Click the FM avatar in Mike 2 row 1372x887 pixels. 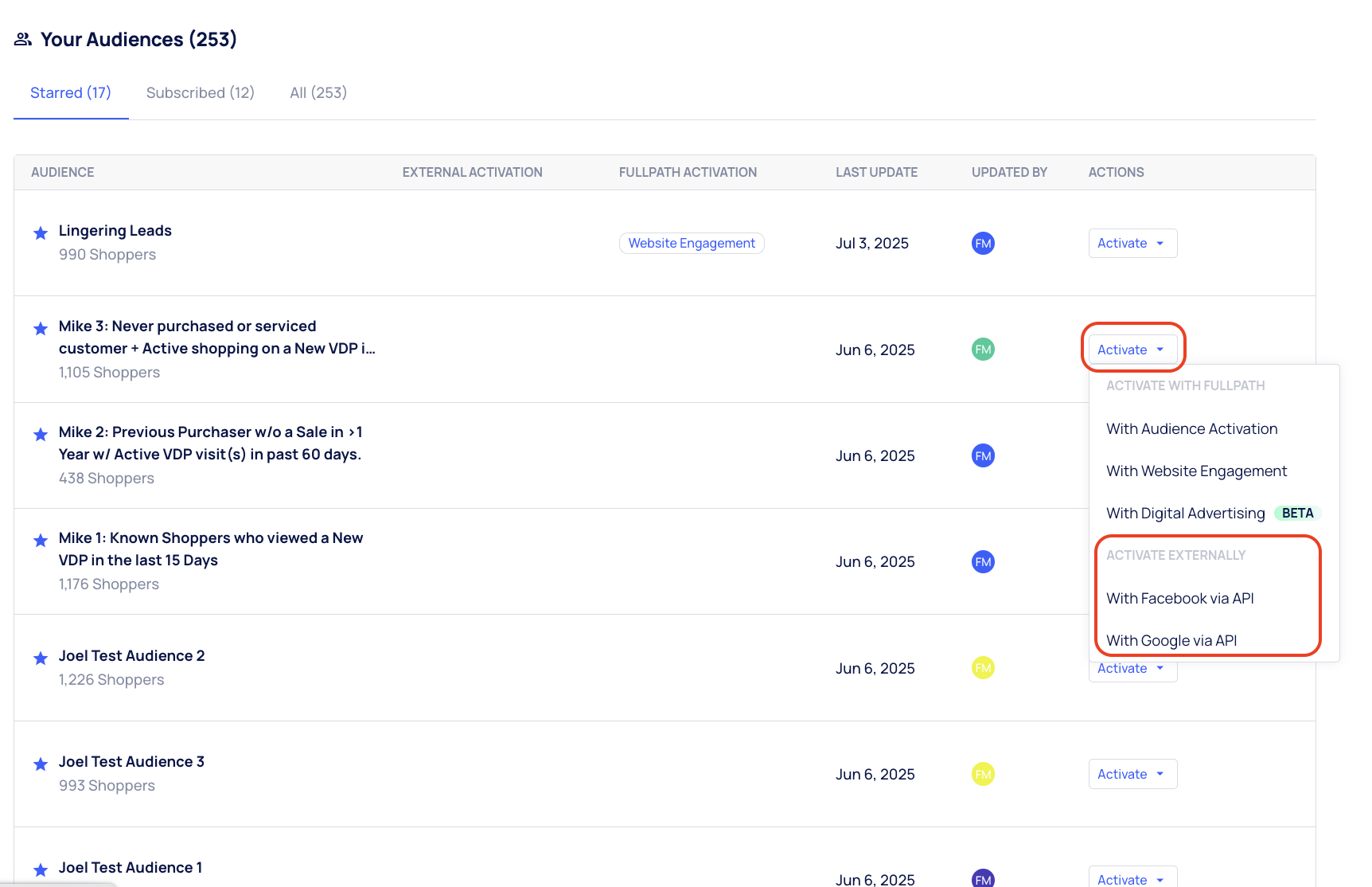point(983,455)
